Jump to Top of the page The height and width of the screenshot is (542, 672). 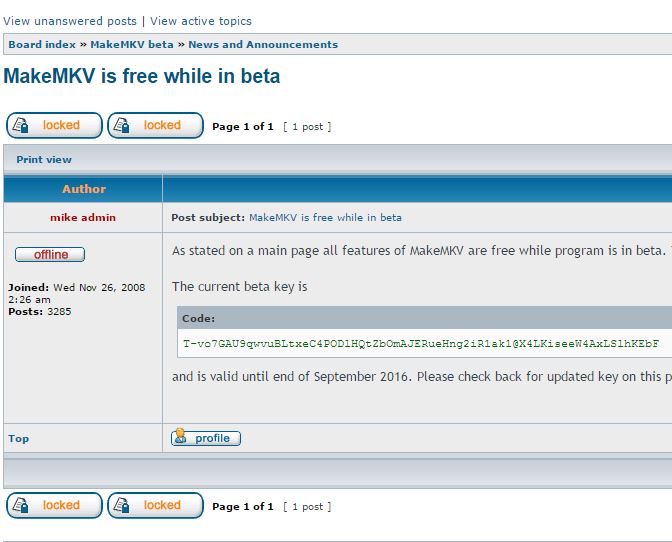click(x=19, y=439)
